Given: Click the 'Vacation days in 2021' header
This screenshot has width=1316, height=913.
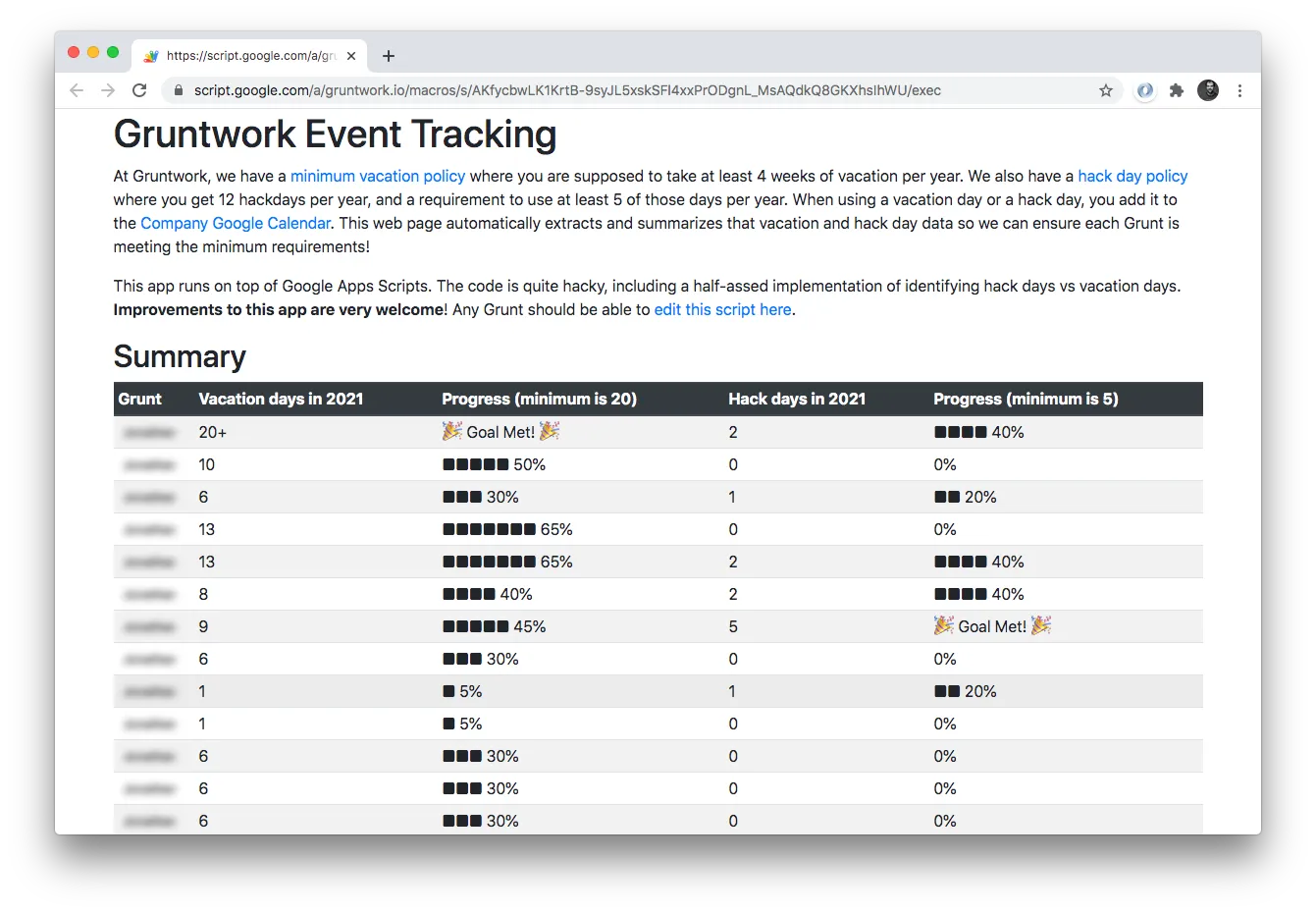Looking at the screenshot, I should tap(281, 399).
